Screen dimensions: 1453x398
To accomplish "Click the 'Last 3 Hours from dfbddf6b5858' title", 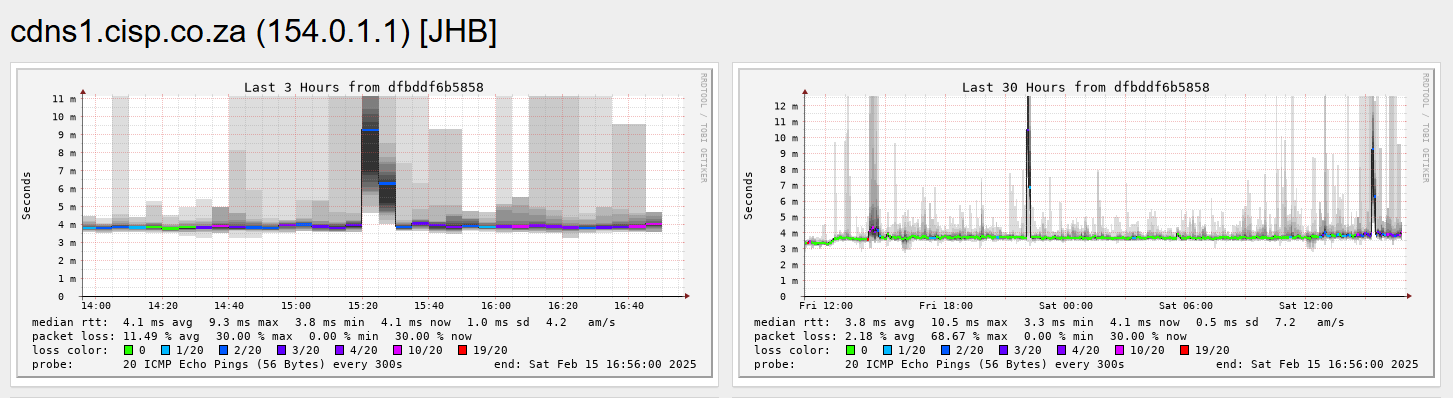I will [x=364, y=87].
